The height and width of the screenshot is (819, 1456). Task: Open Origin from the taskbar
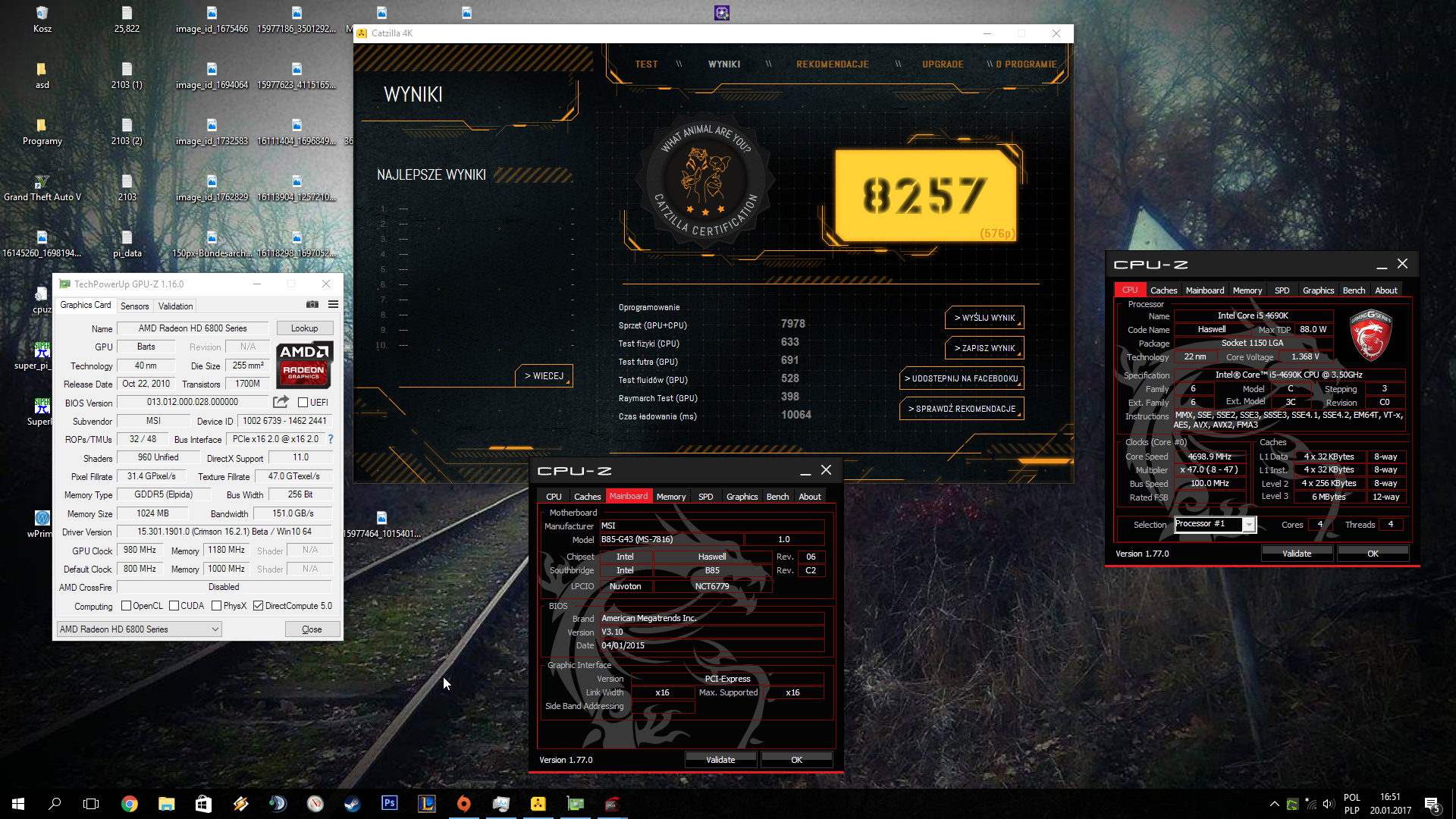coord(464,804)
